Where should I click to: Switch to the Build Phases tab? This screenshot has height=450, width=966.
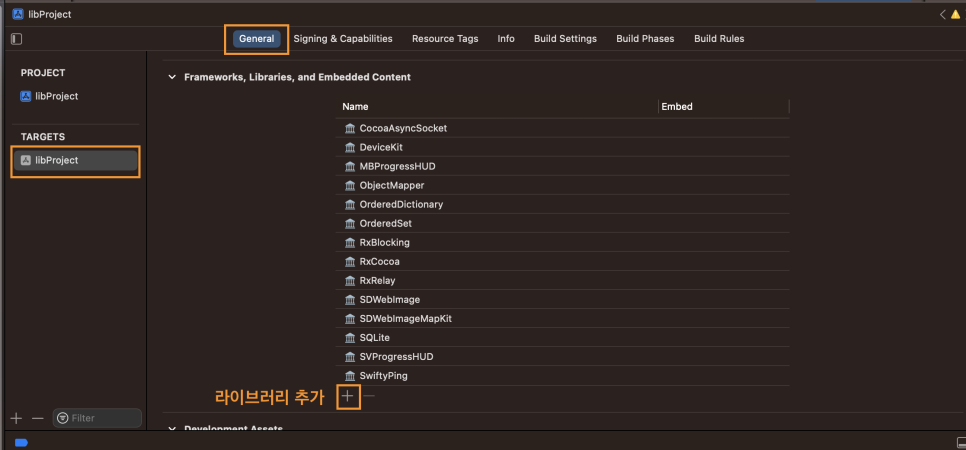pyautogui.click(x=645, y=39)
